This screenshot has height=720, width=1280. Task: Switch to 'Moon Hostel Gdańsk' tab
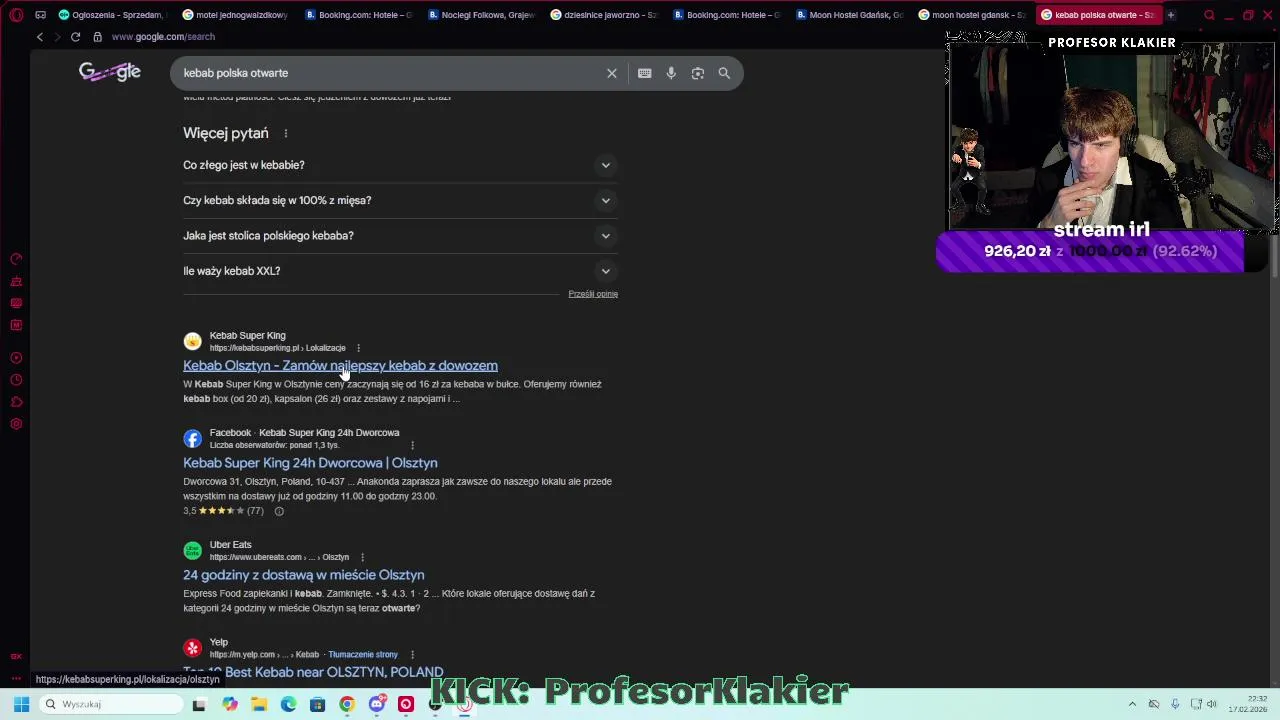pos(849,15)
